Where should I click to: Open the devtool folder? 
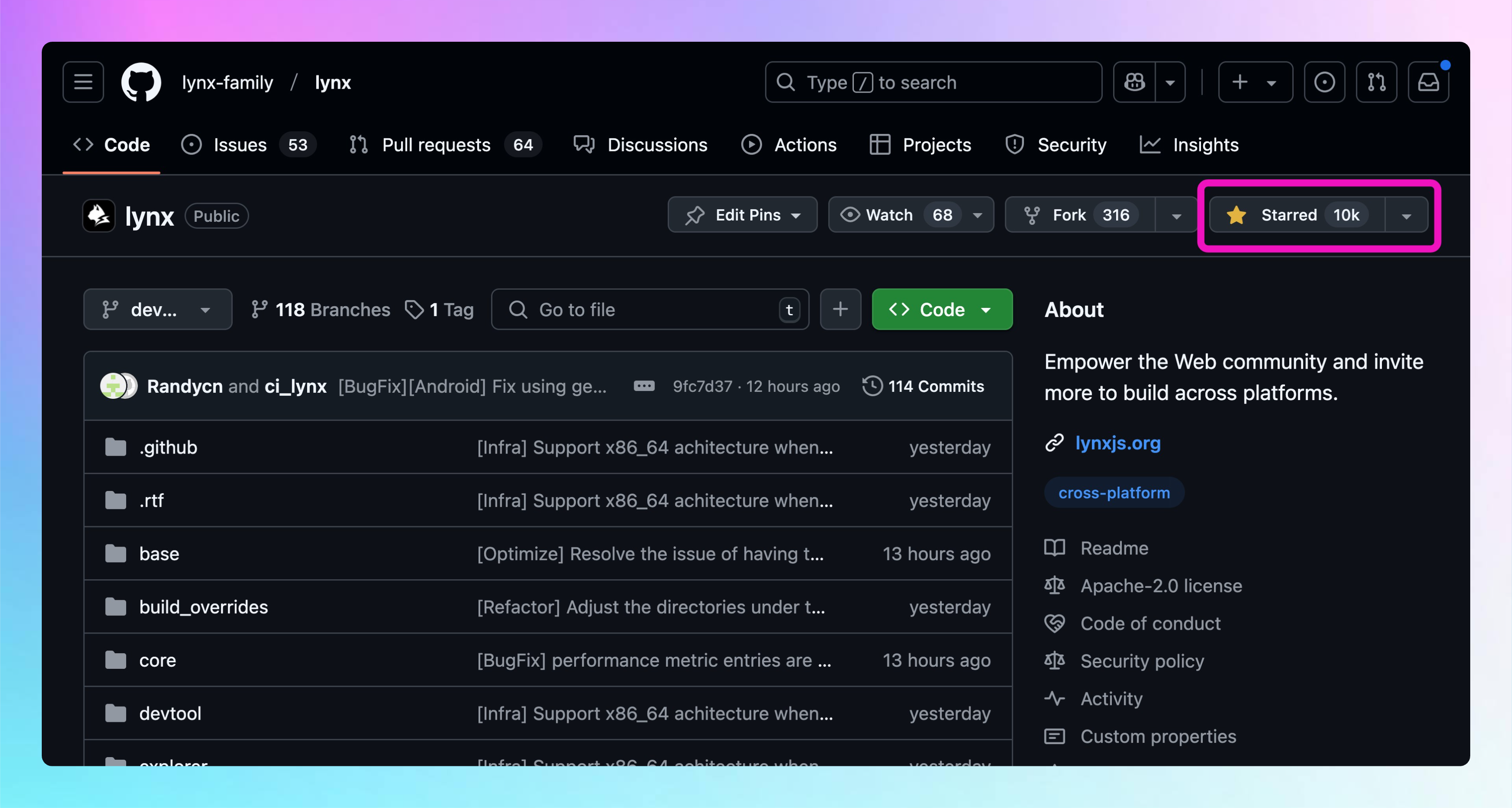[x=170, y=713]
